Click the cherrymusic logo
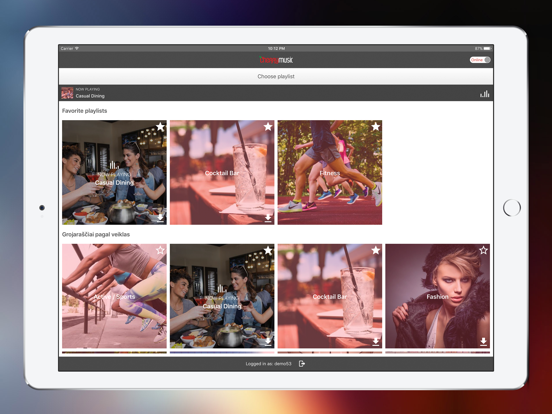 [276, 60]
